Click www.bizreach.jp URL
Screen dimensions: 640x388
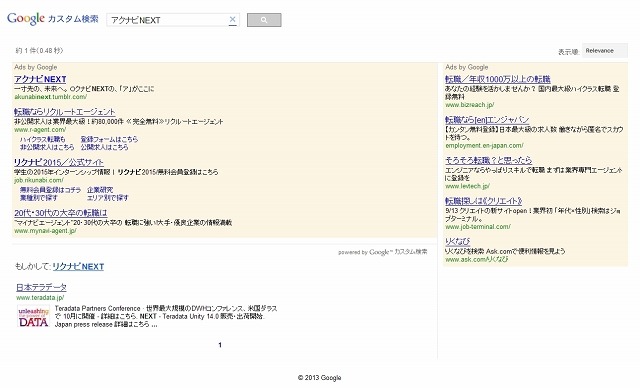pos(469,105)
